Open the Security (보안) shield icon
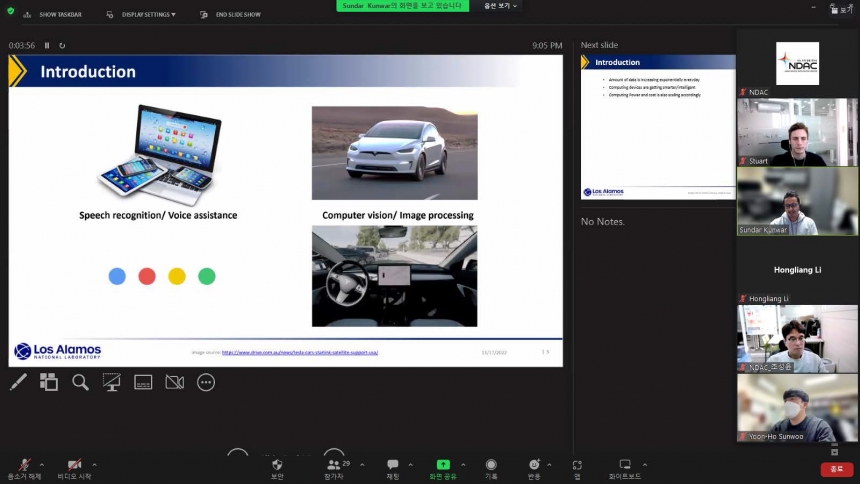This screenshot has height=484, width=860. (x=277, y=465)
